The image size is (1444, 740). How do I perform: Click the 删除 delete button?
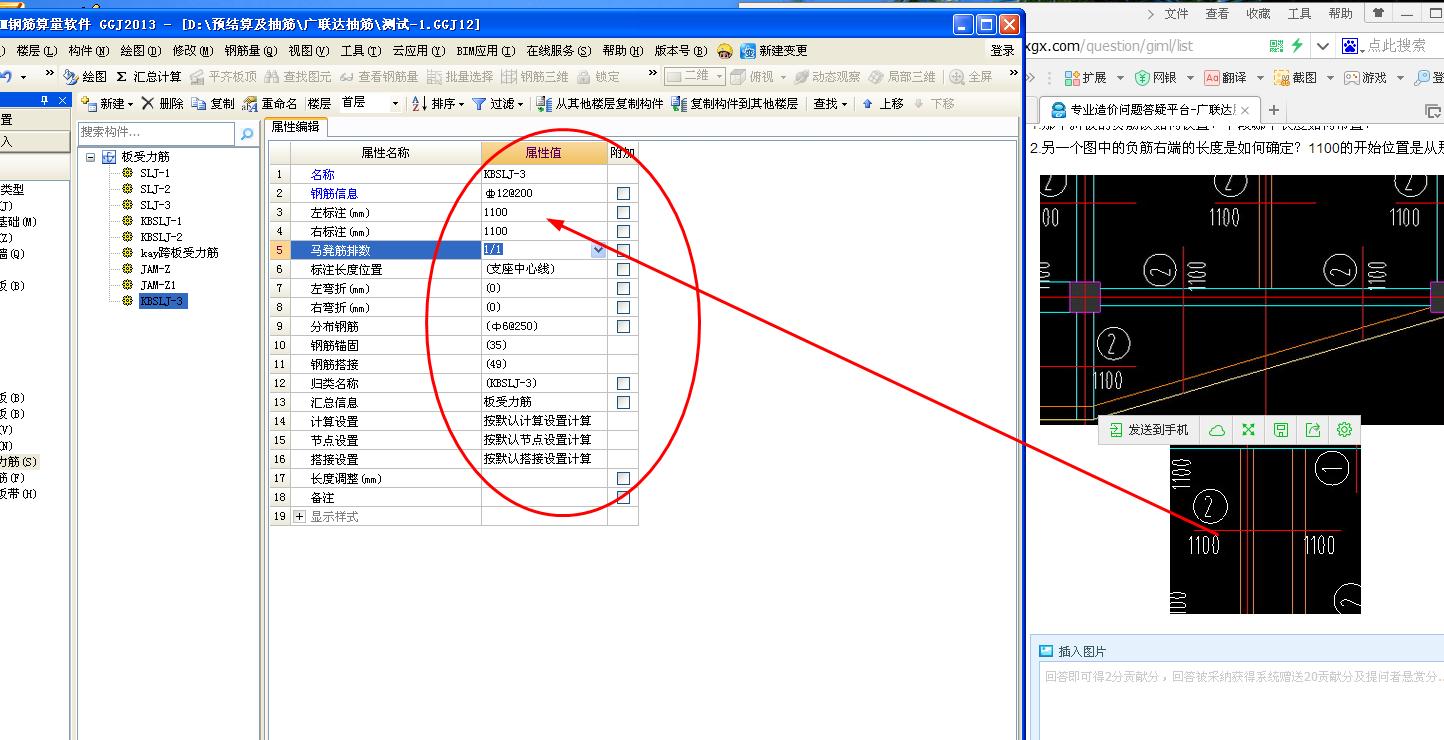[162, 103]
